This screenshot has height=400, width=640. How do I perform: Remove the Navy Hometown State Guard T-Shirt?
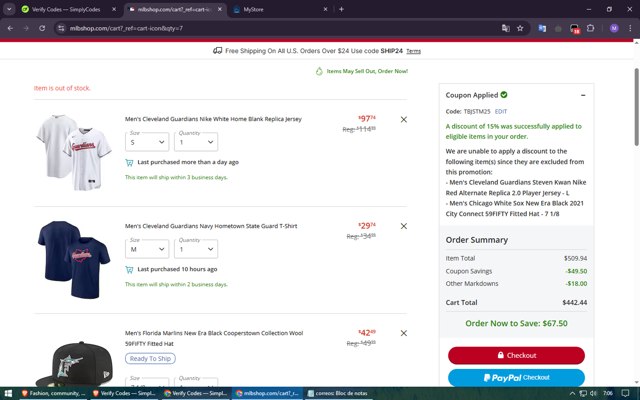coord(404,226)
